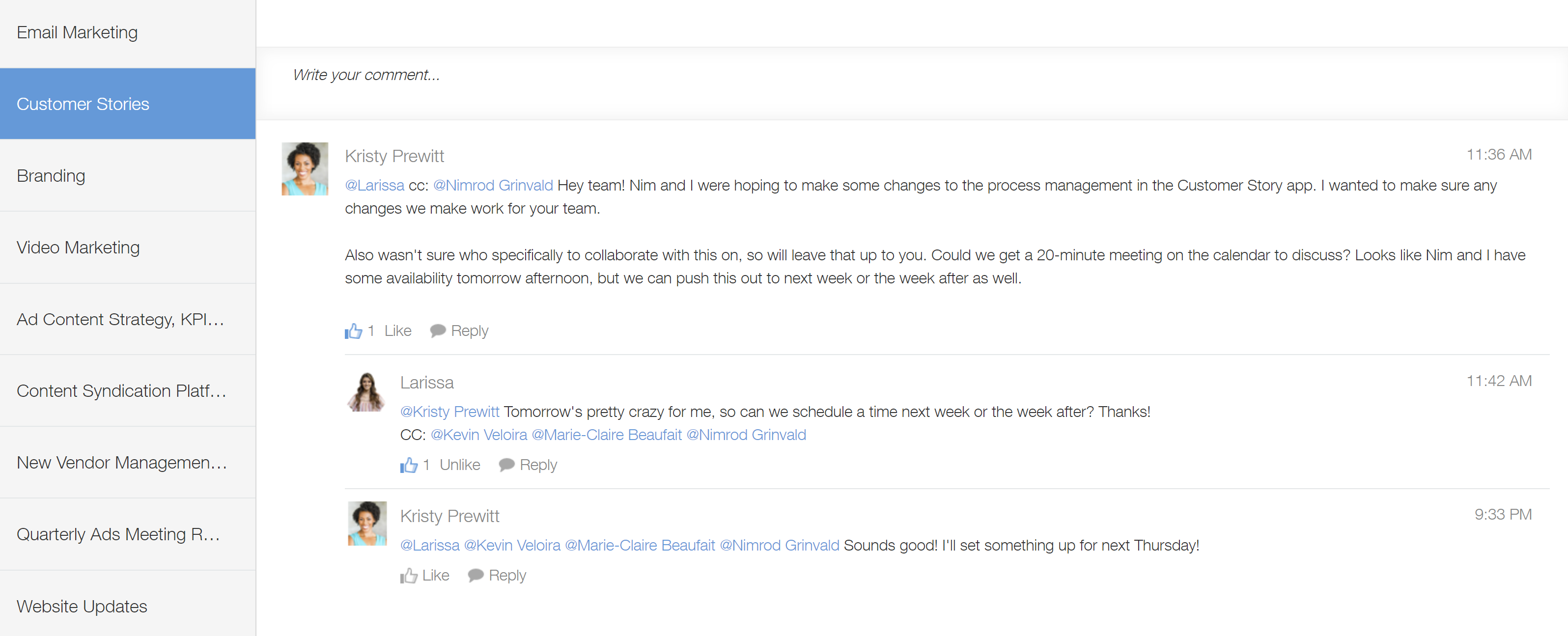This screenshot has width=1568, height=636.
Task: Click thumbs-up icon on Larissa's comment
Action: pyautogui.click(x=409, y=465)
